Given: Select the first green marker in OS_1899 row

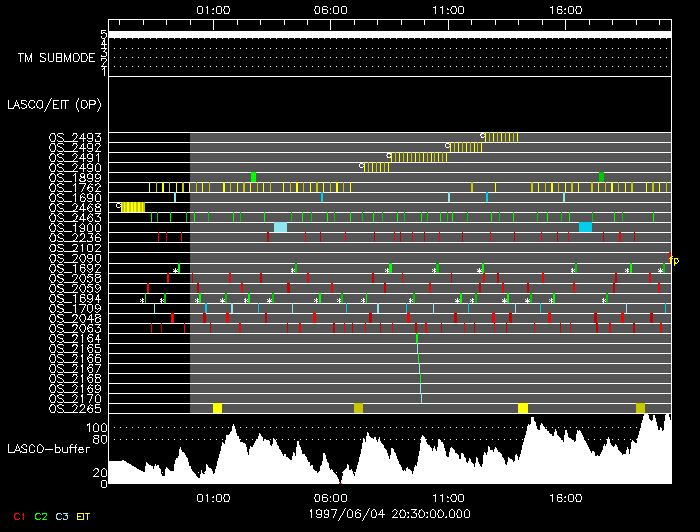Looking at the screenshot, I should tap(253, 177).
